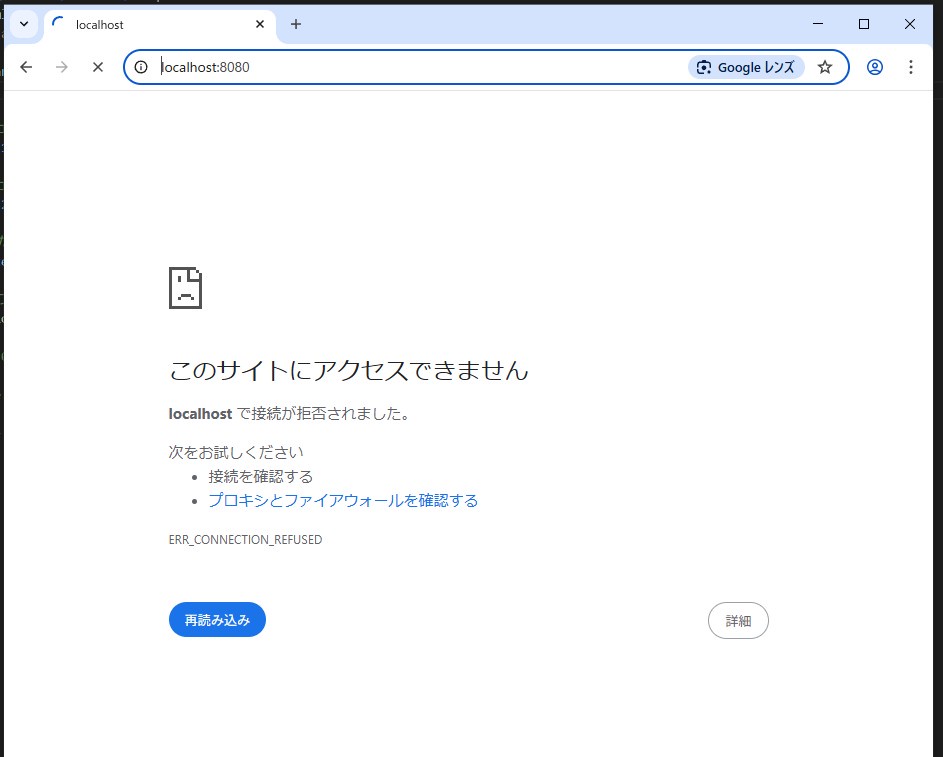Open the Chrome profile avatar icon

coord(875,66)
